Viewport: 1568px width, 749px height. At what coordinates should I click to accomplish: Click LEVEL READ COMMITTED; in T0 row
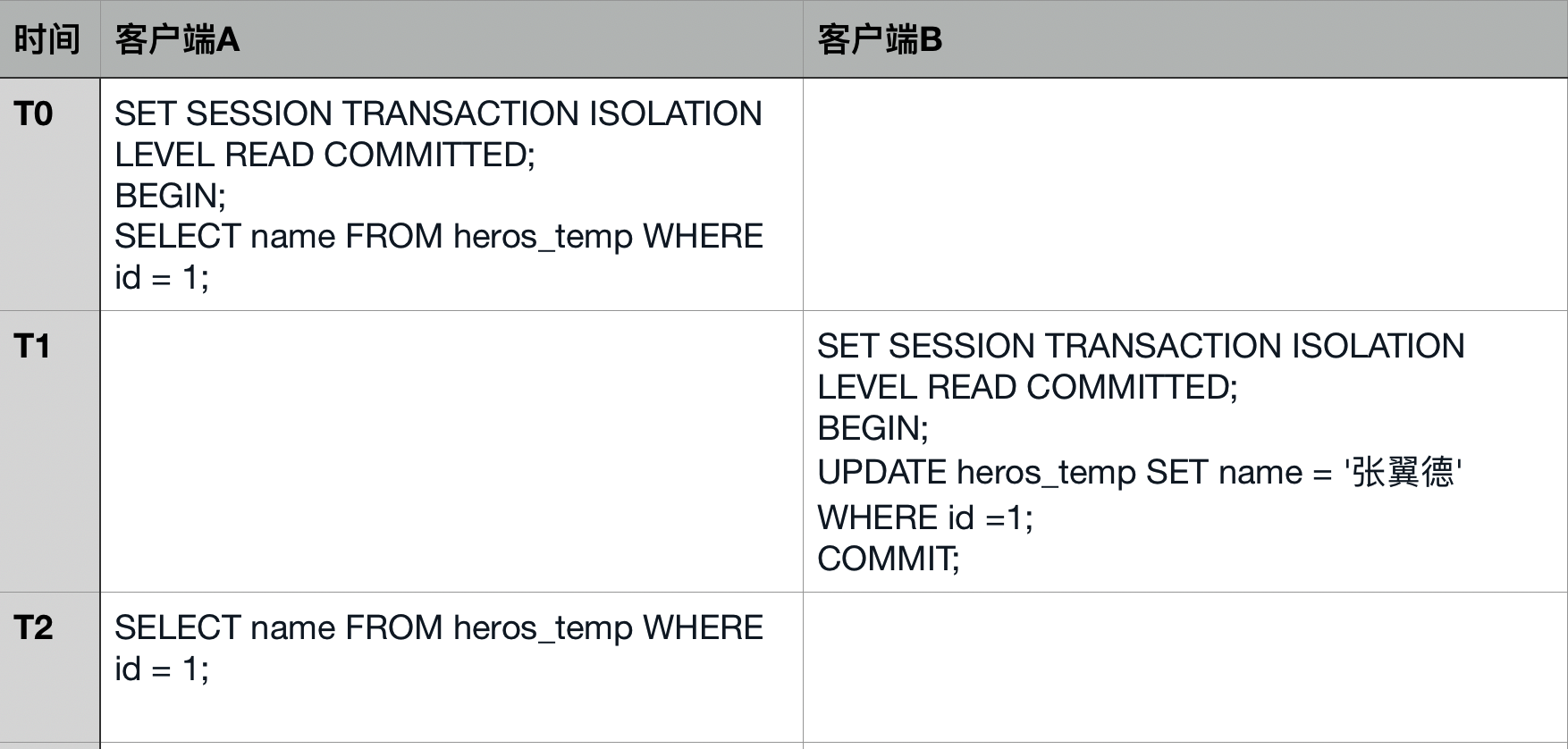325,156
